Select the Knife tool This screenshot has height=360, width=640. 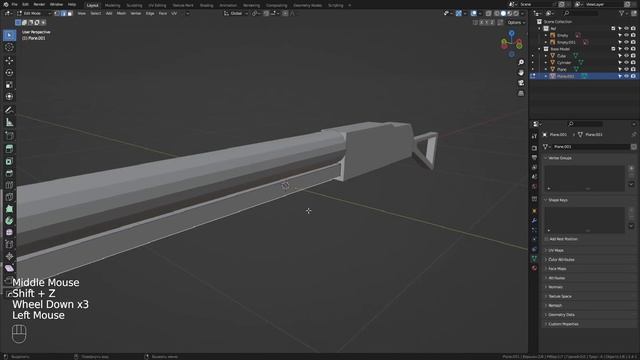click(x=9, y=197)
